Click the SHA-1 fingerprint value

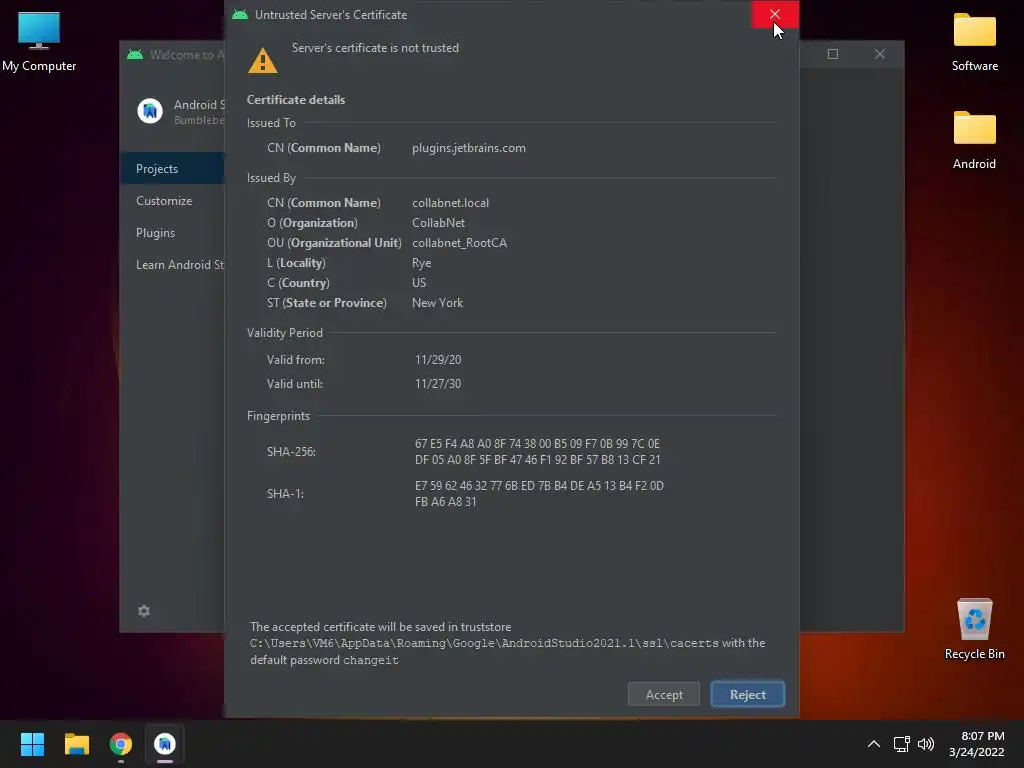(539, 494)
